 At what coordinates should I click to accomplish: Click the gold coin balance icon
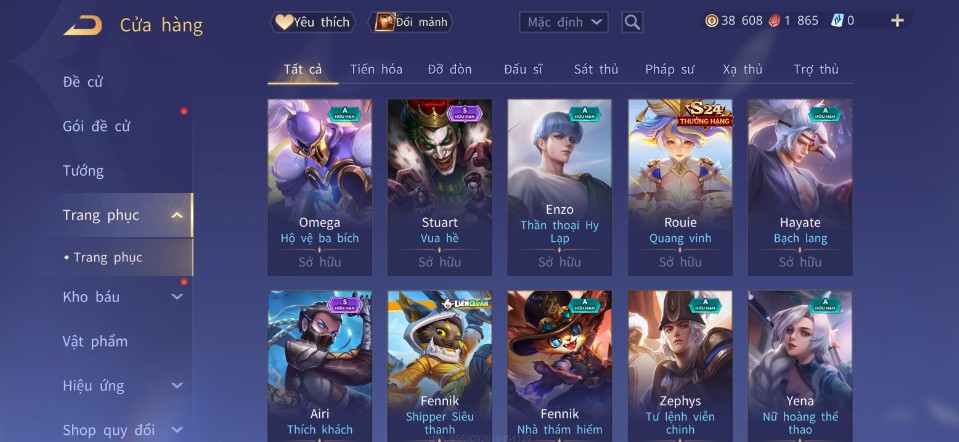(711, 21)
